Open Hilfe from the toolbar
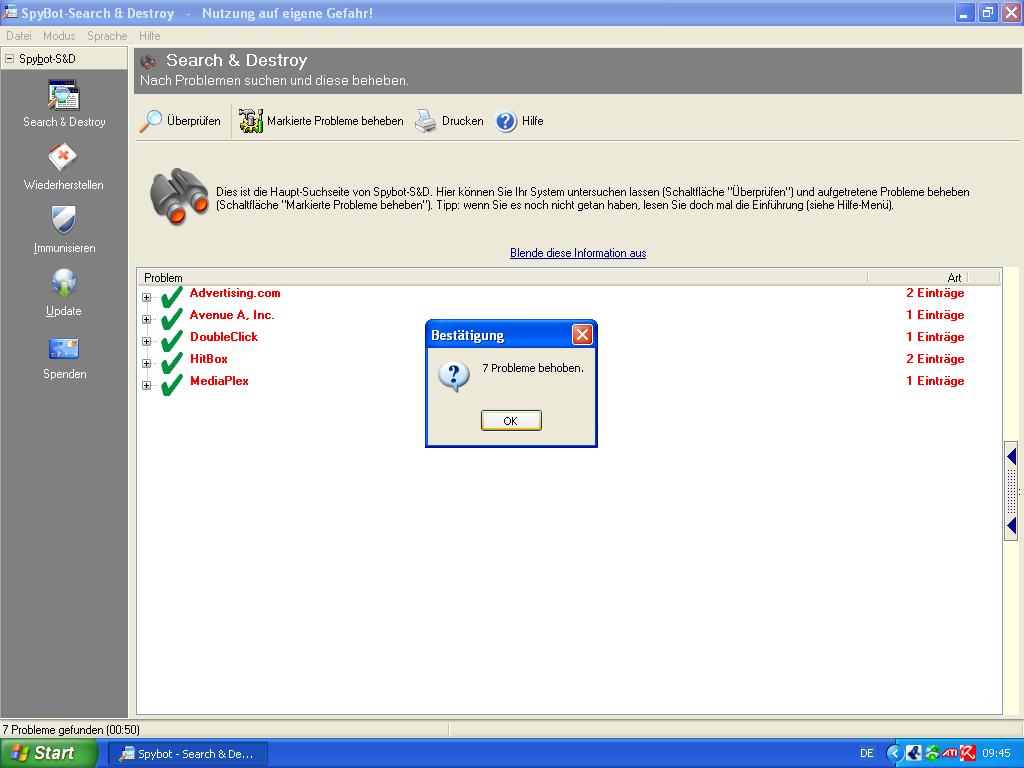 [519, 121]
